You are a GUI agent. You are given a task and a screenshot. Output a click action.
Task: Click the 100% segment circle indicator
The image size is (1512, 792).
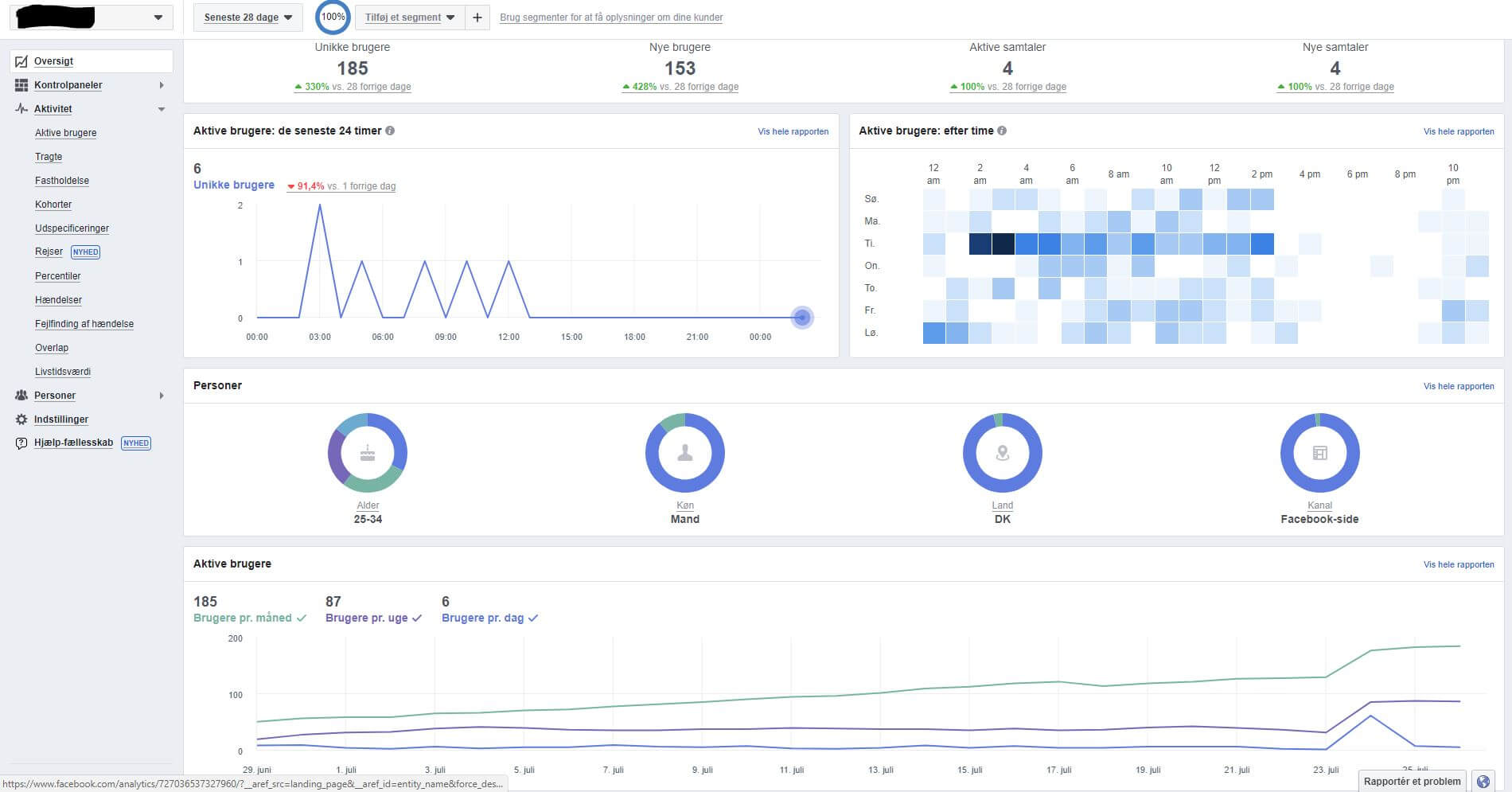tap(333, 17)
